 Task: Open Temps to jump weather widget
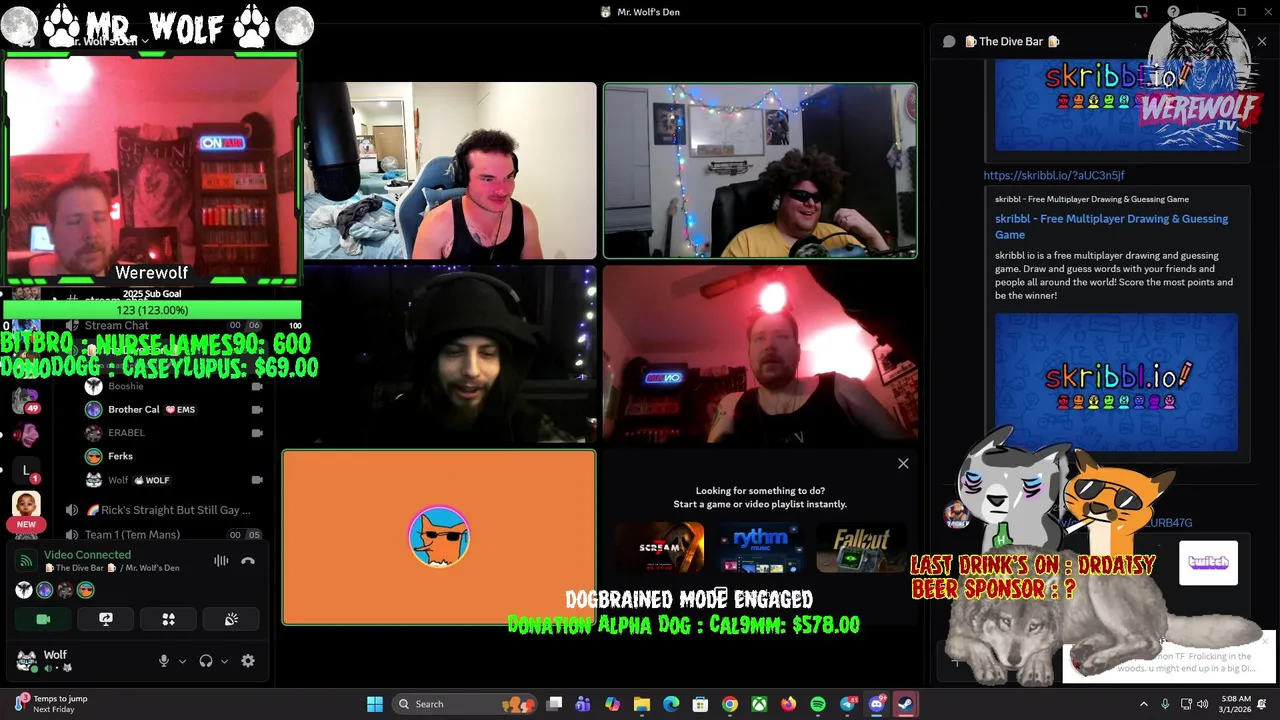(50, 704)
